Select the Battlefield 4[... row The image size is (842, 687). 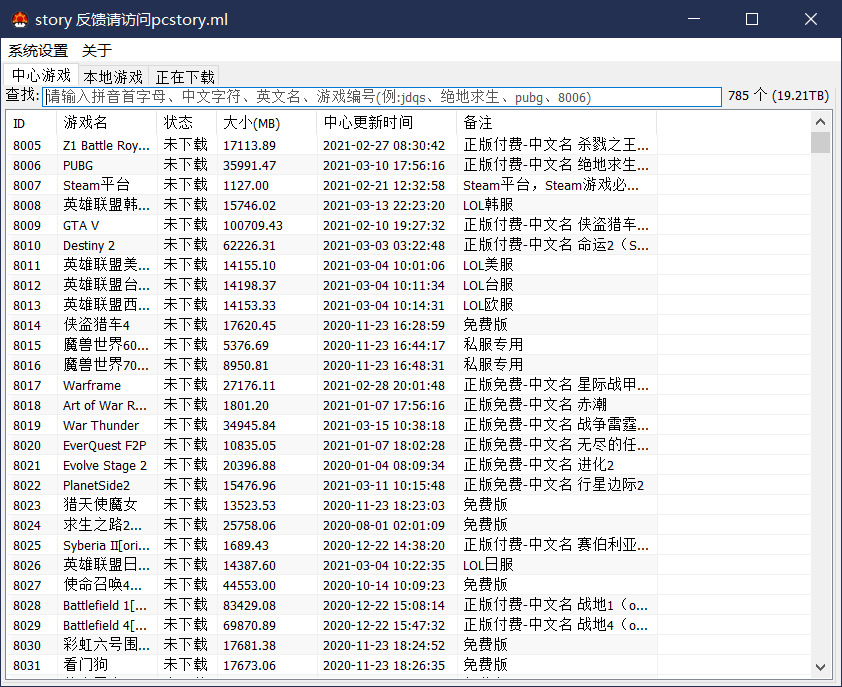click(x=332, y=625)
